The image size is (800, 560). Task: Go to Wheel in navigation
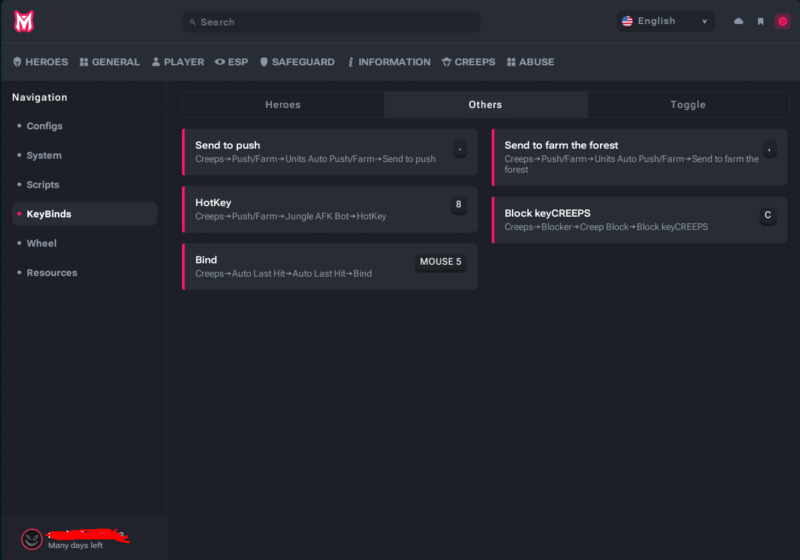[41, 243]
